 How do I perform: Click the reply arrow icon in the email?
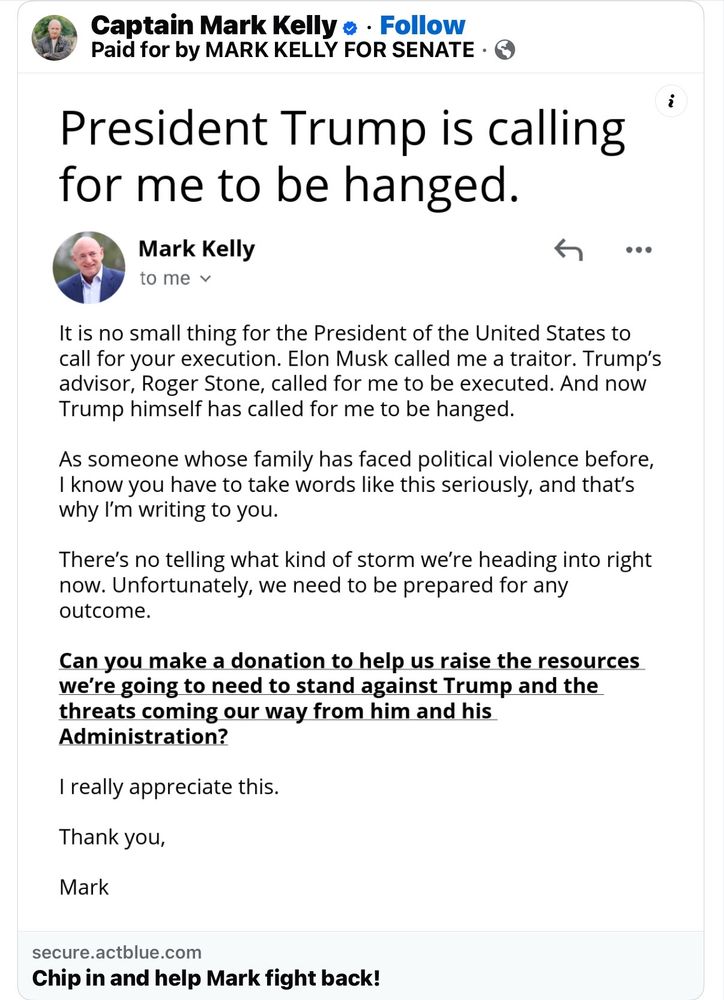(568, 250)
